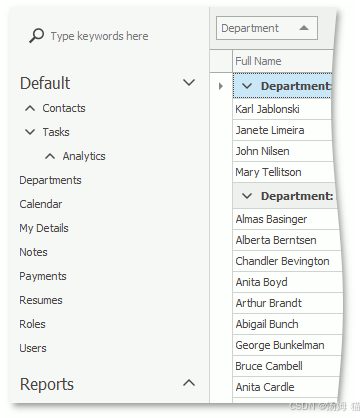Select the Mary Tellitson row
This screenshot has width=364, height=418.
click(284, 172)
